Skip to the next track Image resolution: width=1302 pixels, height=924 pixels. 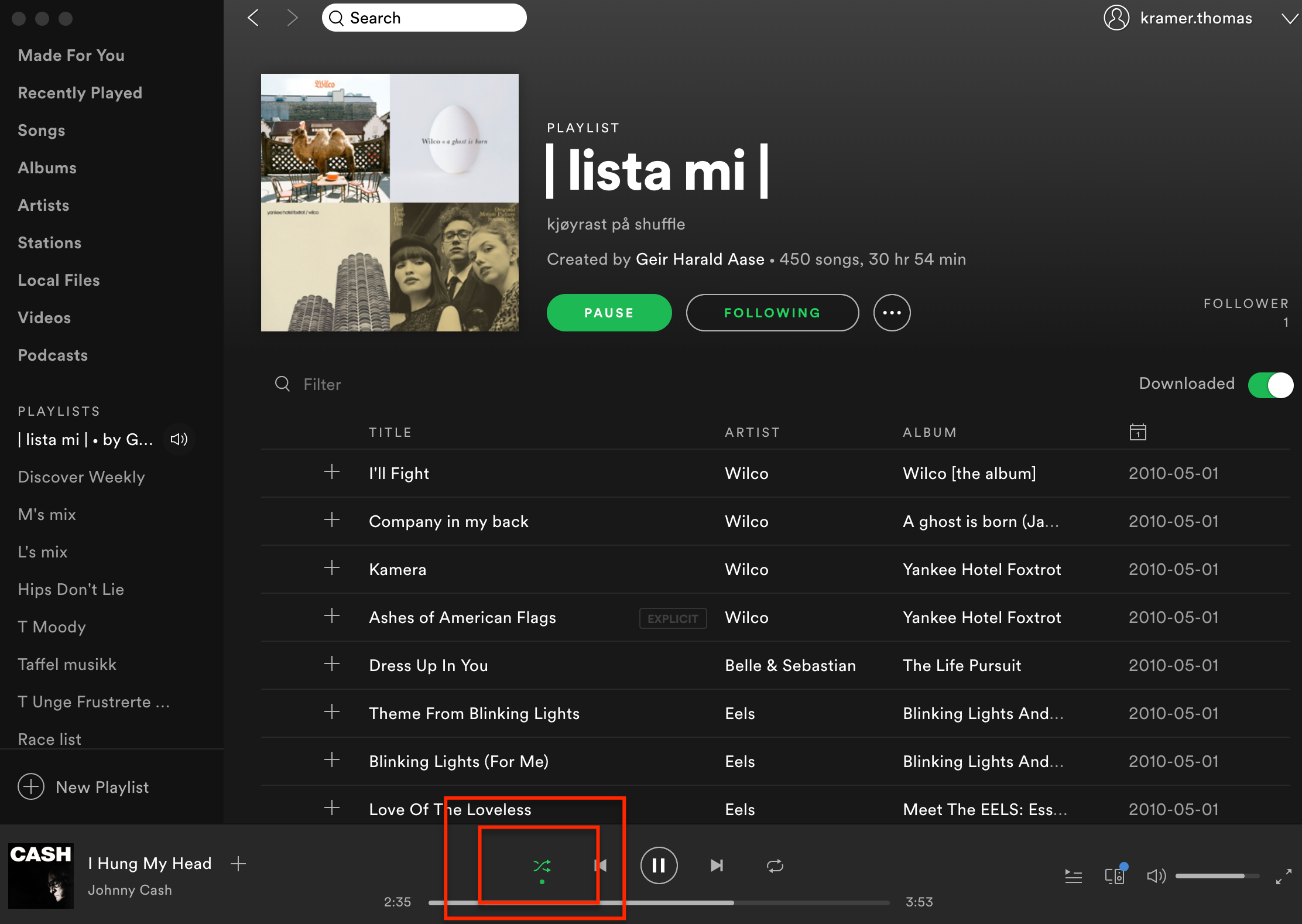717,865
